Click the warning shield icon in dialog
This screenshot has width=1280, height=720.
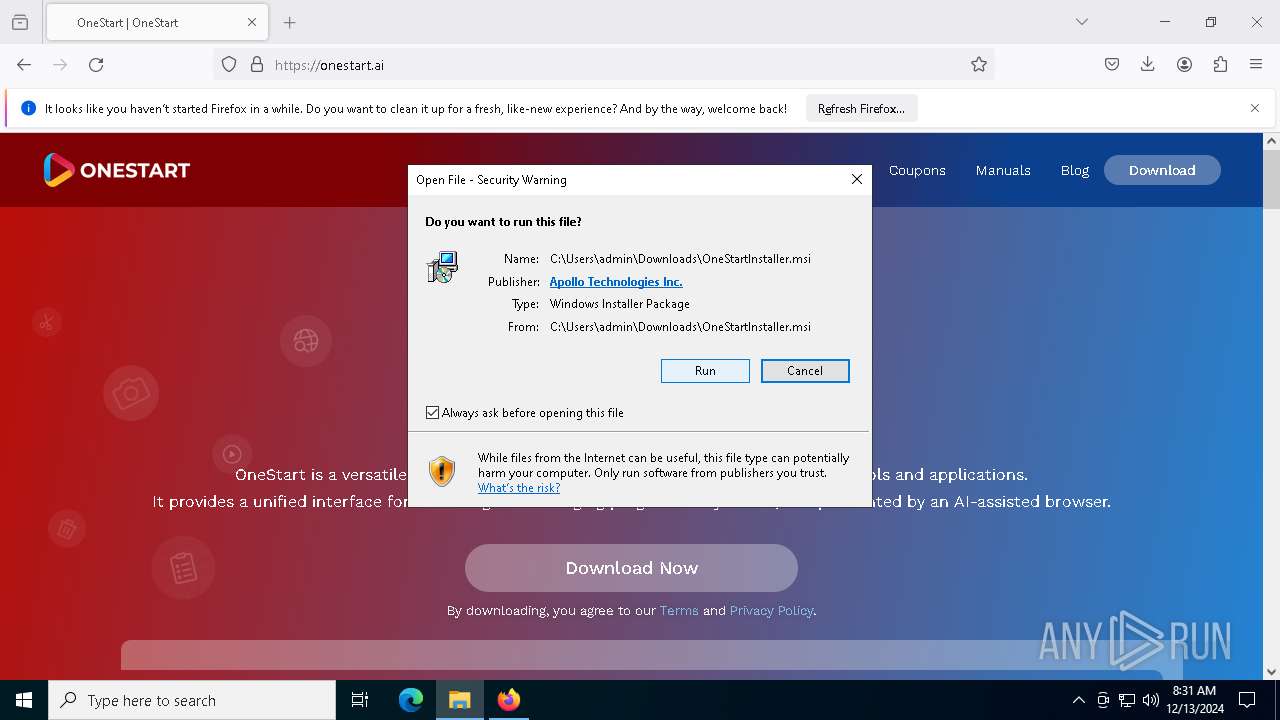[x=442, y=471]
